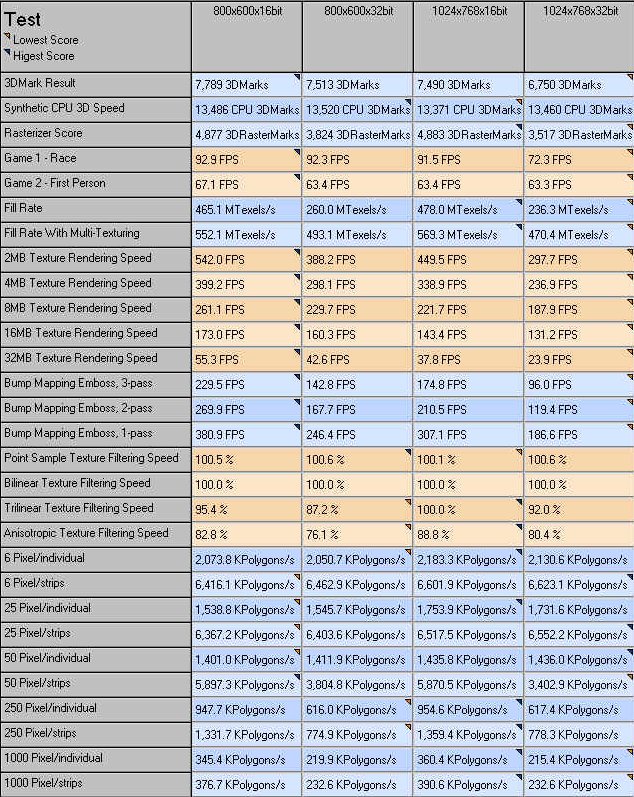Select the 7,789 3DMarks result cell

coord(247,84)
